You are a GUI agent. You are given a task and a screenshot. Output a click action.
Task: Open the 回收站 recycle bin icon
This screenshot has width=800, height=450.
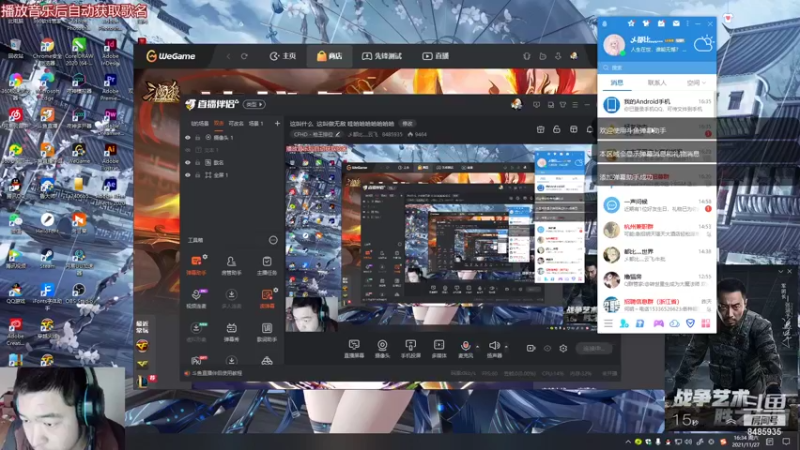point(15,48)
